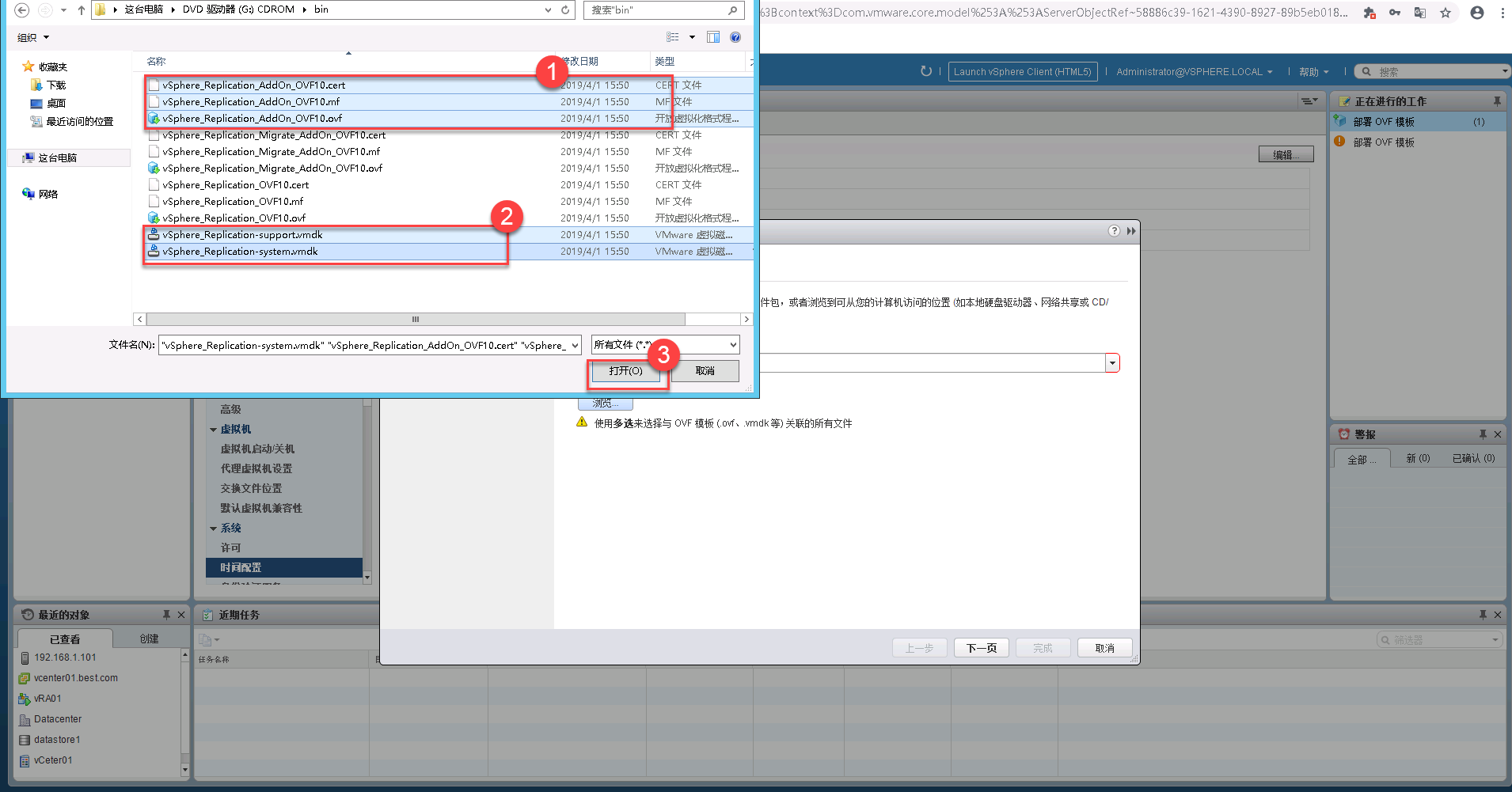Open the file name history dropdown
Image resolution: width=1512 pixels, height=792 pixels.
click(576, 345)
